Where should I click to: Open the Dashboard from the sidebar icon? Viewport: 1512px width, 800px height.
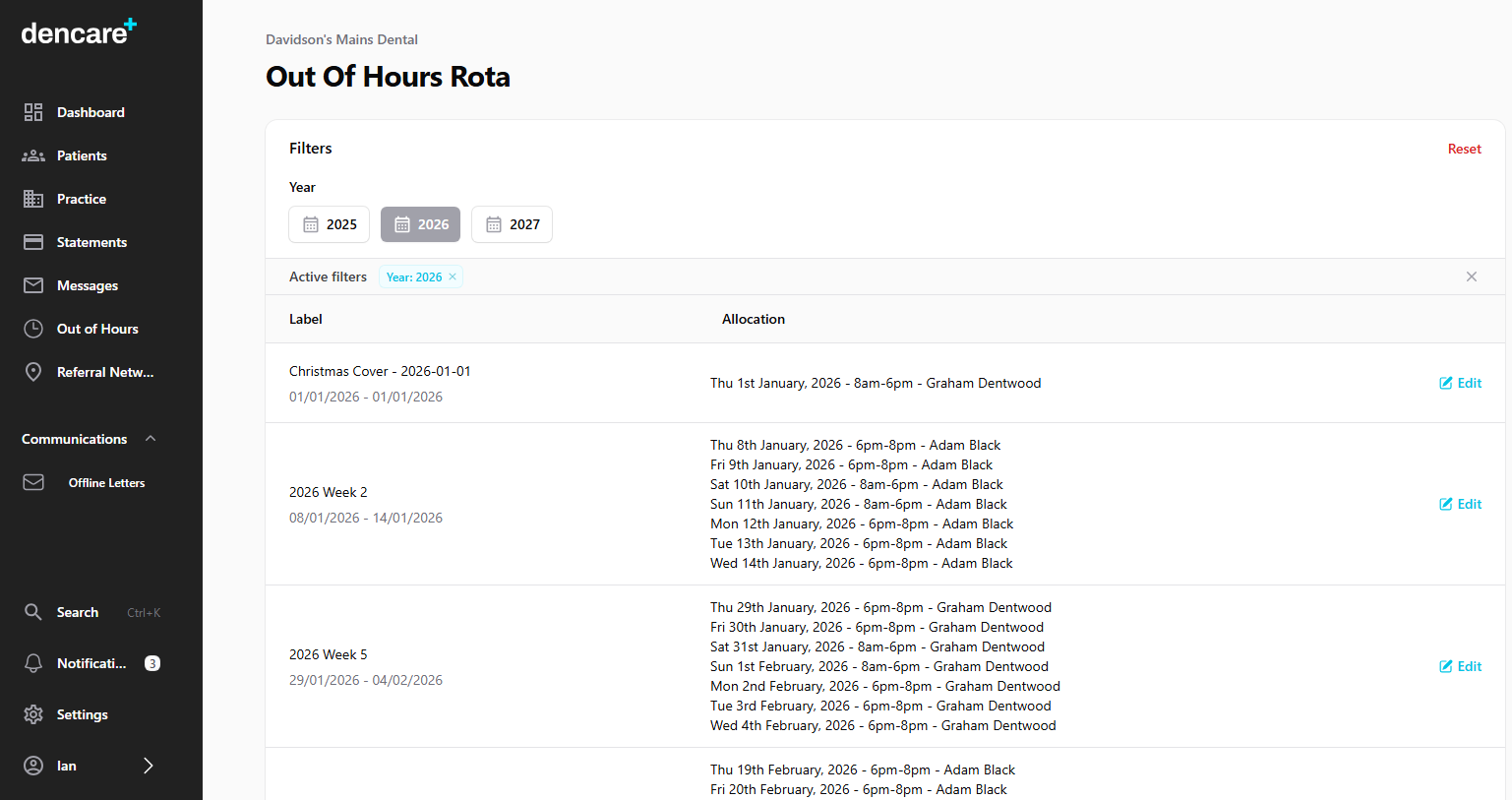[32, 111]
